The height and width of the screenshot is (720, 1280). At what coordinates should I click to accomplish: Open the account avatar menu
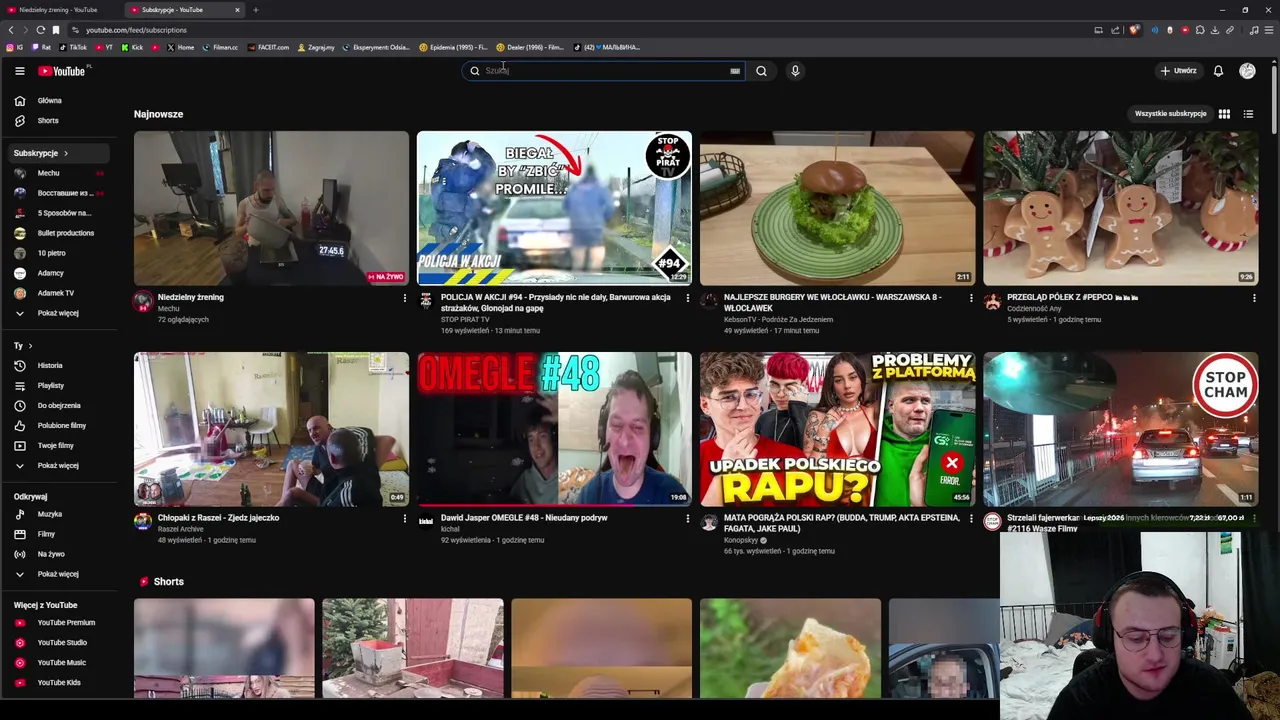[1247, 71]
